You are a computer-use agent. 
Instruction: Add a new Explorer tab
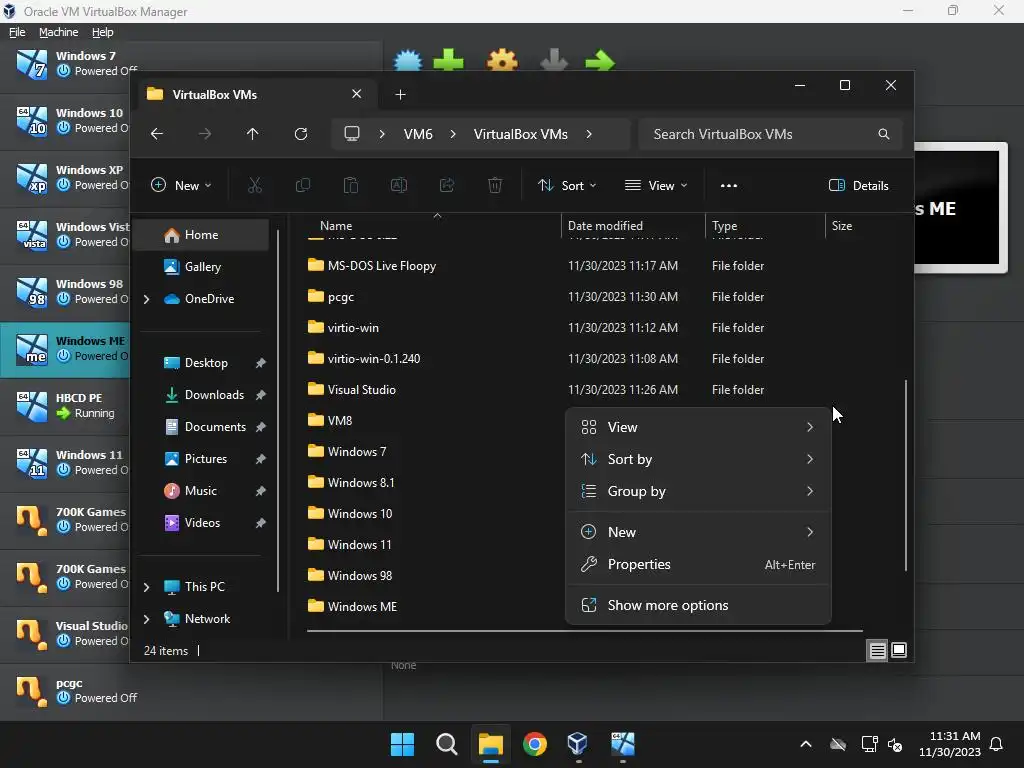point(400,95)
